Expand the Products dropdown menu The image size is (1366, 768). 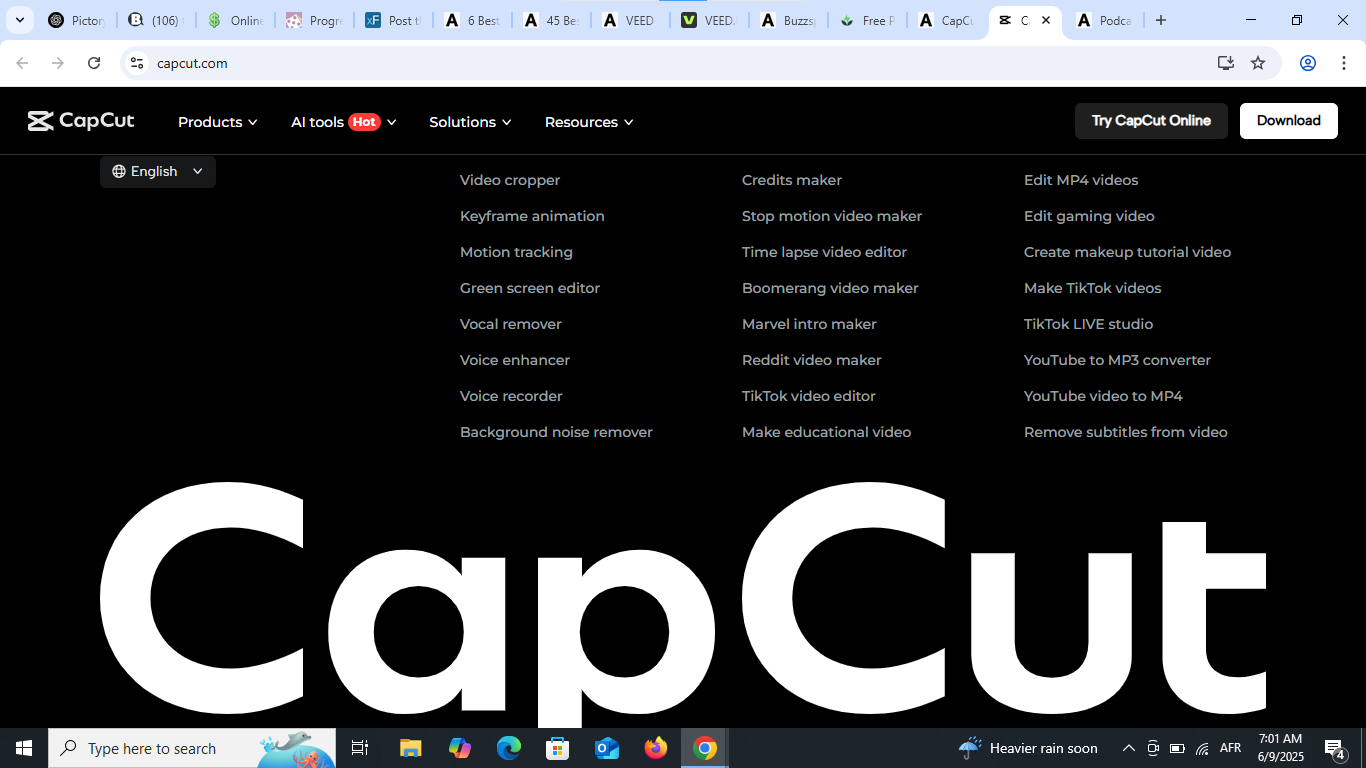(218, 122)
